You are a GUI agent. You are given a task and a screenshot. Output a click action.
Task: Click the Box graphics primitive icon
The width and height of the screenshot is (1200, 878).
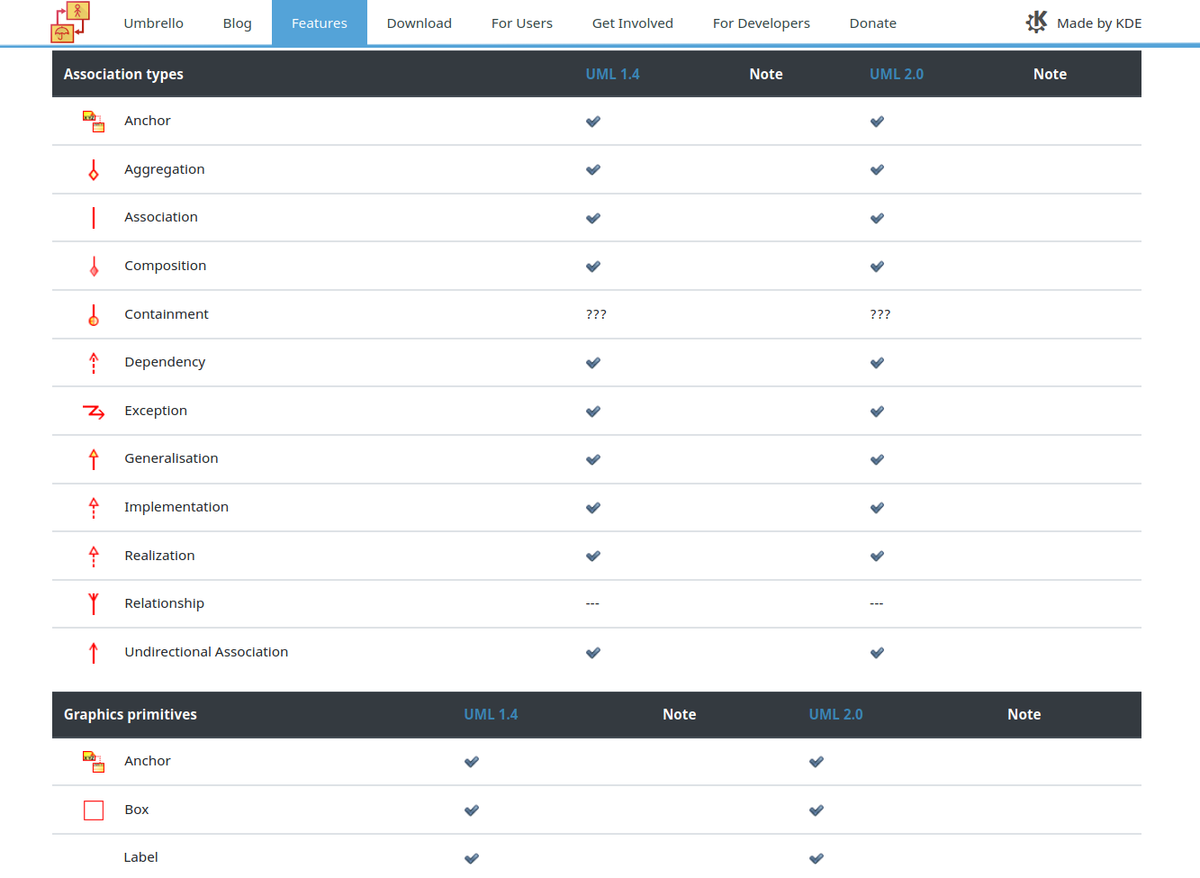click(93, 810)
